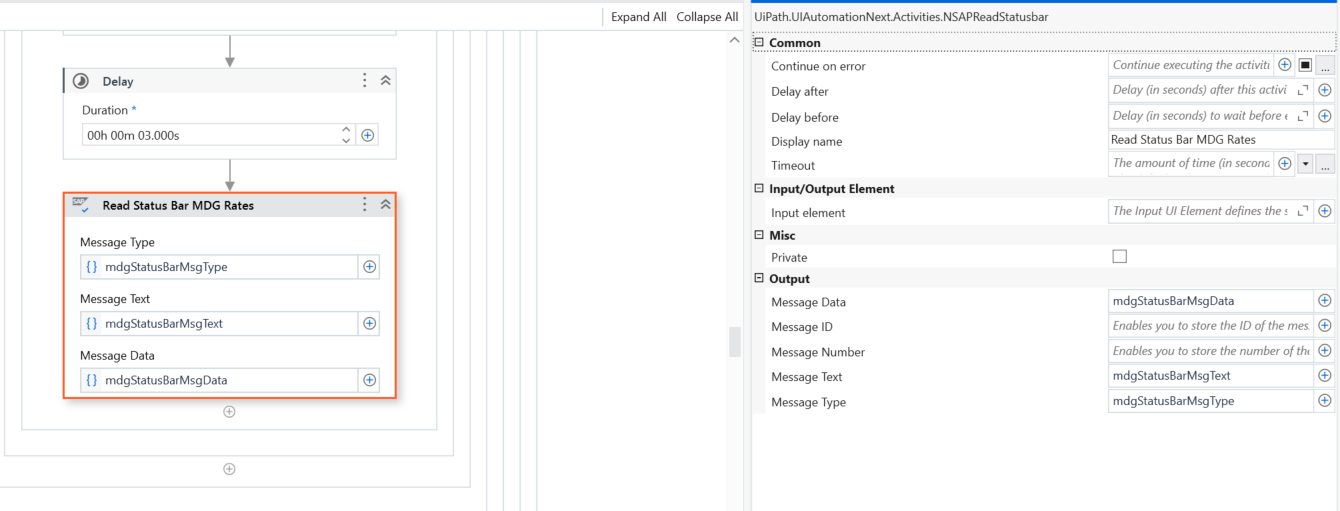
Task: Collapse the Misc properties section
Action: (x=759, y=236)
